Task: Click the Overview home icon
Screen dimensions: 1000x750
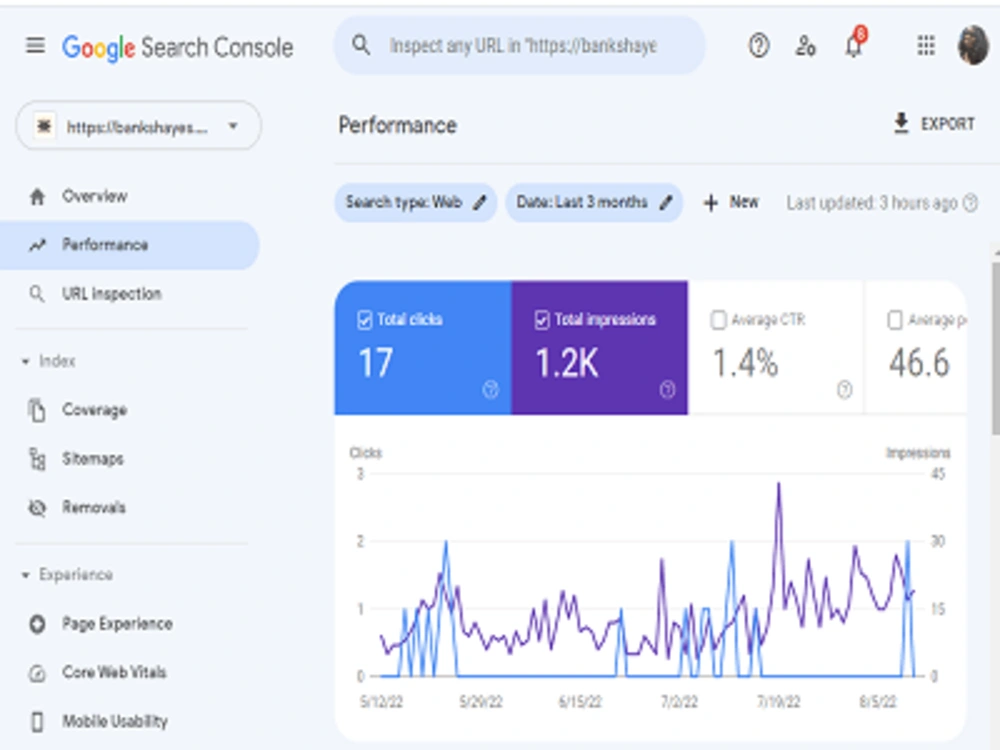Action: coord(37,196)
